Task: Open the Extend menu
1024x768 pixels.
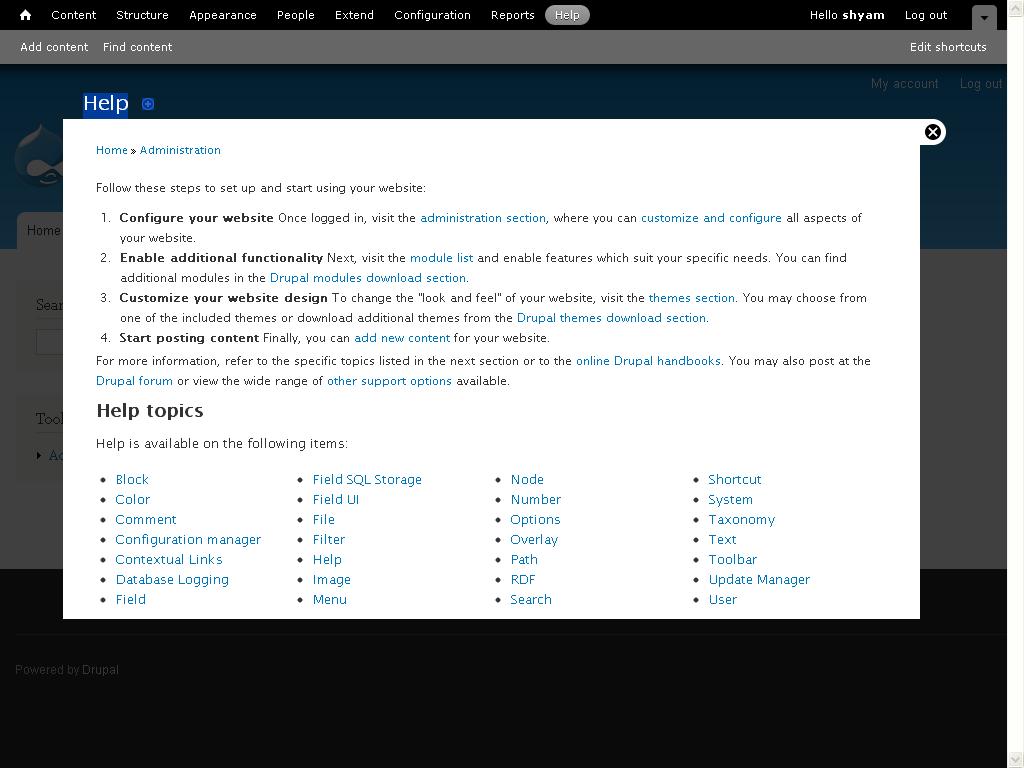Action: [x=354, y=15]
